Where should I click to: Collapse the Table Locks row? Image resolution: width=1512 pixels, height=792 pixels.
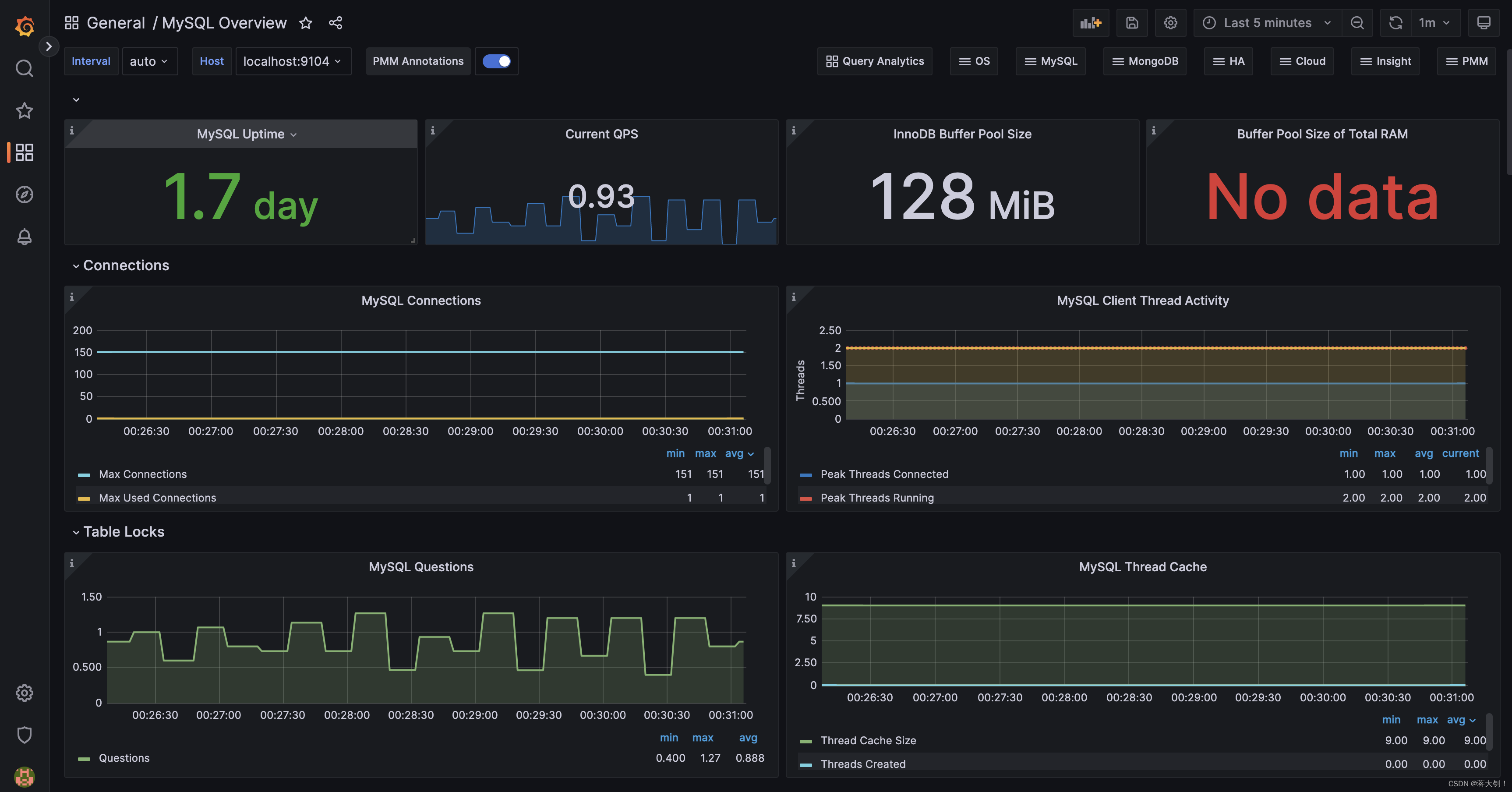click(118, 531)
